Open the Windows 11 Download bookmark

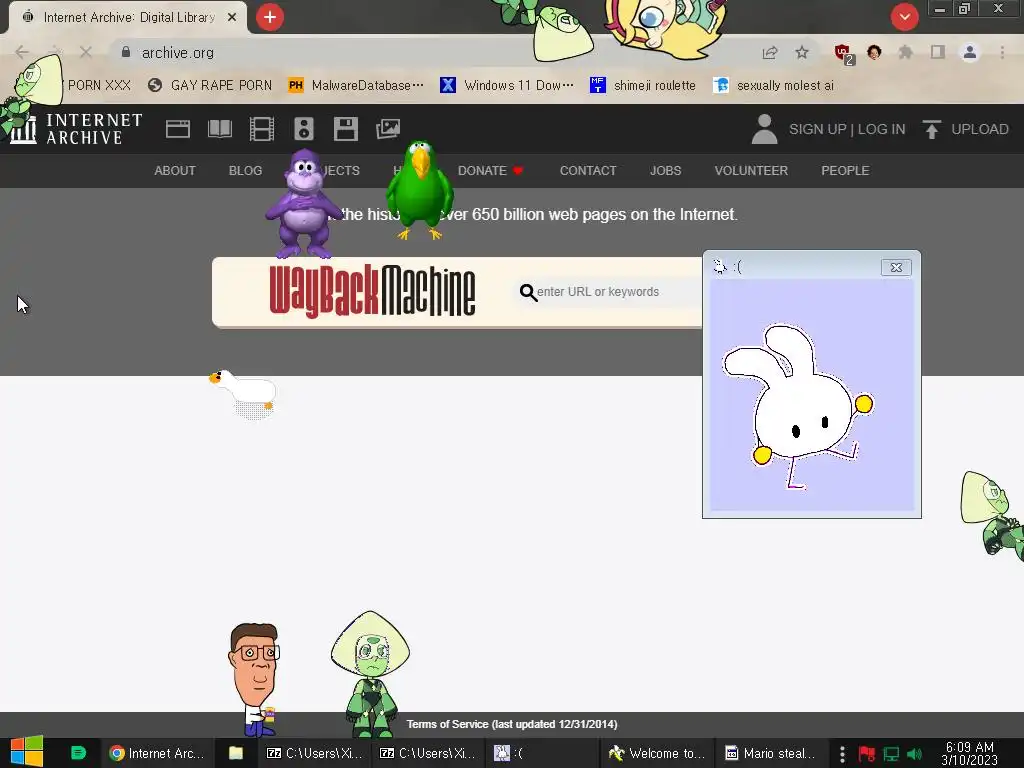click(x=507, y=86)
